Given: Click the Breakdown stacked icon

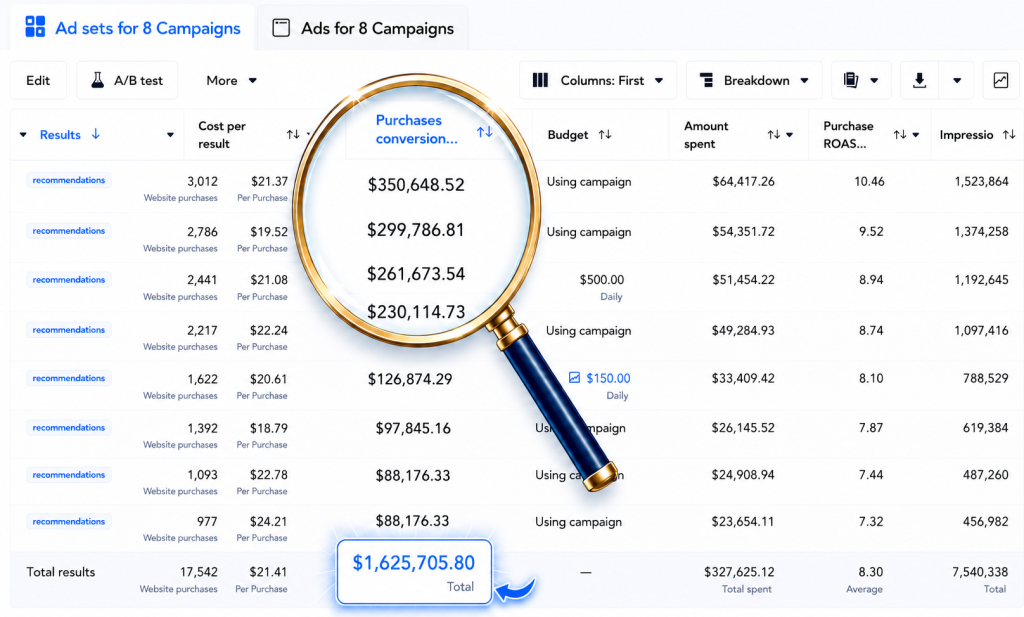Looking at the screenshot, I should [x=706, y=80].
